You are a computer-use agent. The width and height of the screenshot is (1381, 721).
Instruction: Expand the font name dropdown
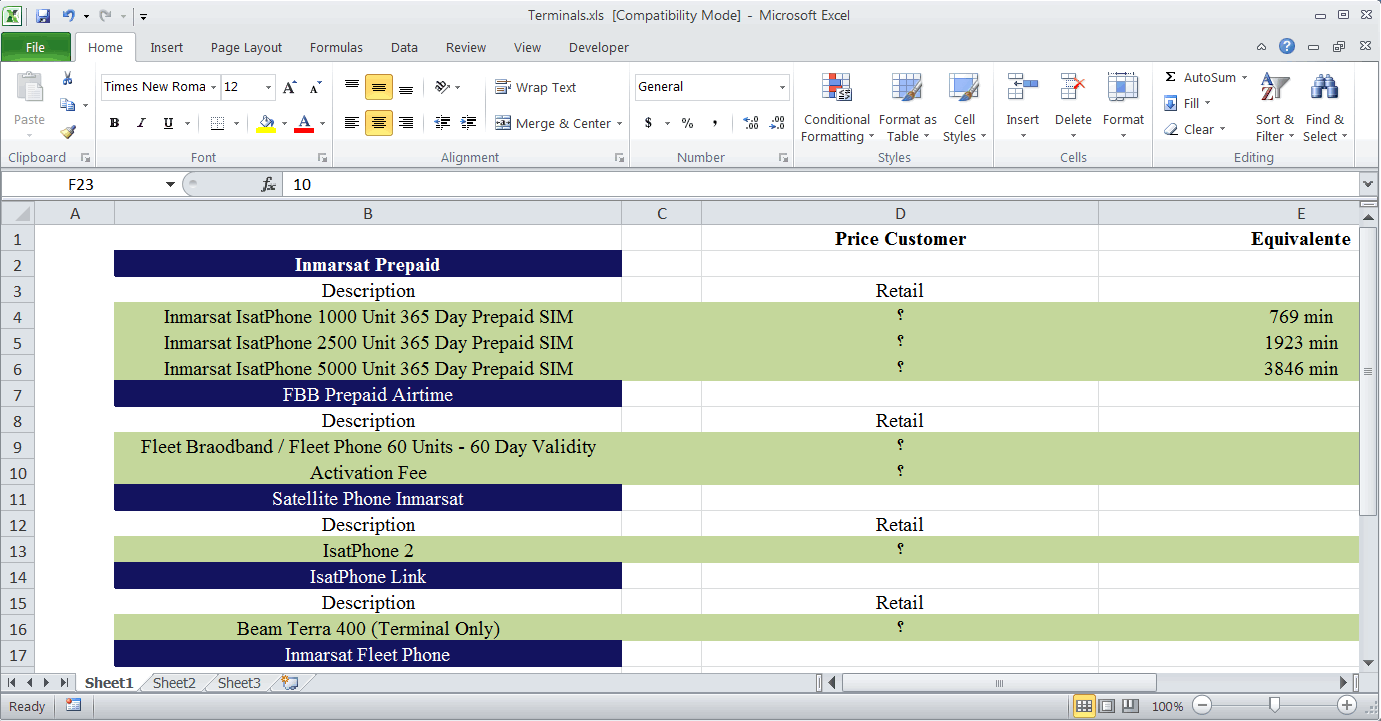[214, 87]
